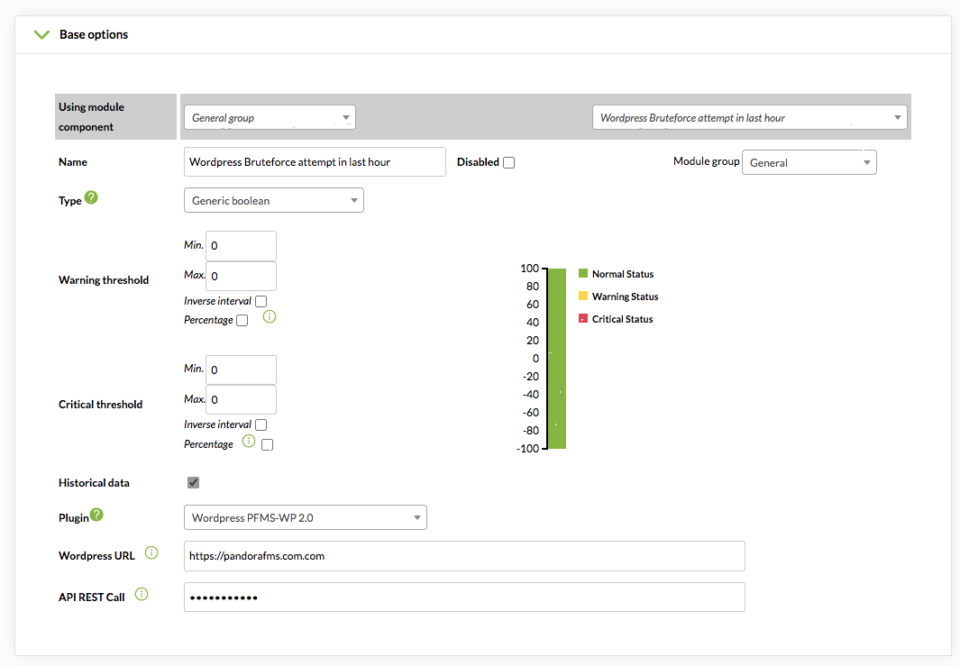Click the Using module component label

tap(91, 117)
